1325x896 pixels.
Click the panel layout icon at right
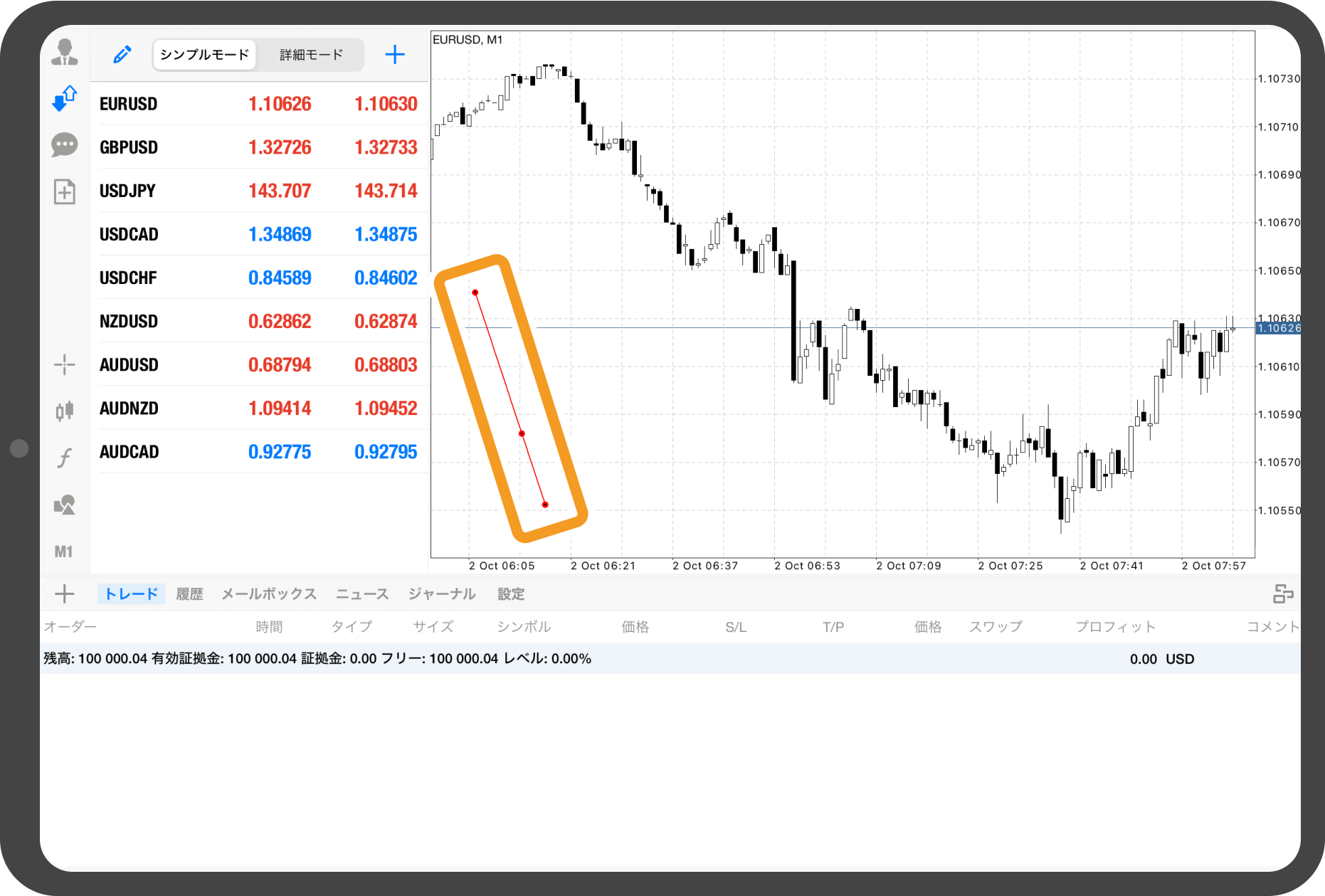[1282, 594]
